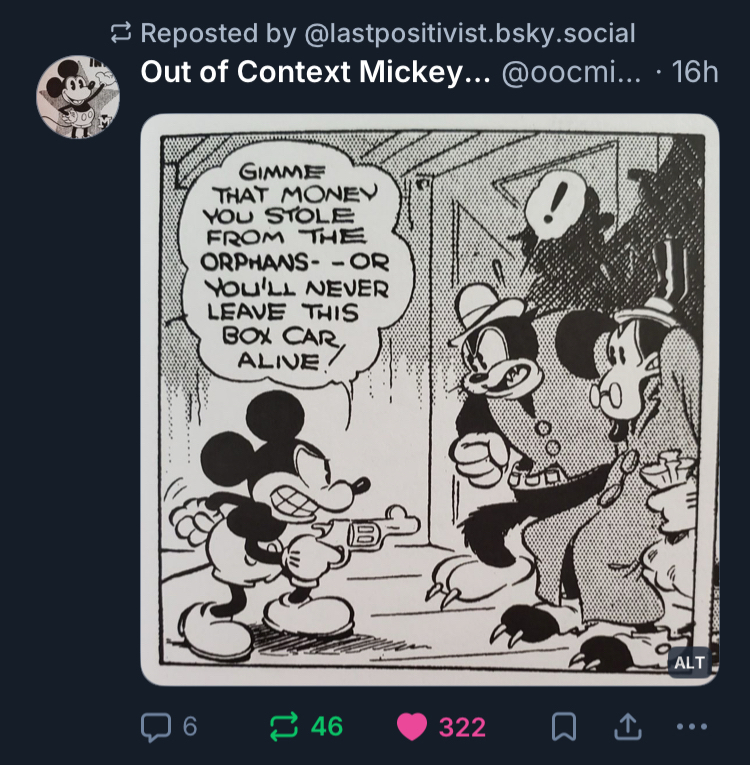Bookmark this post with the bookmark icon
The width and height of the screenshot is (750, 765).
[564, 727]
